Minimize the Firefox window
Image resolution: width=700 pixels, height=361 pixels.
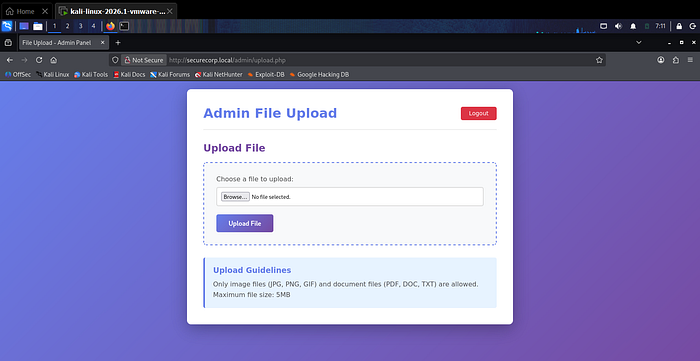coord(669,43)
